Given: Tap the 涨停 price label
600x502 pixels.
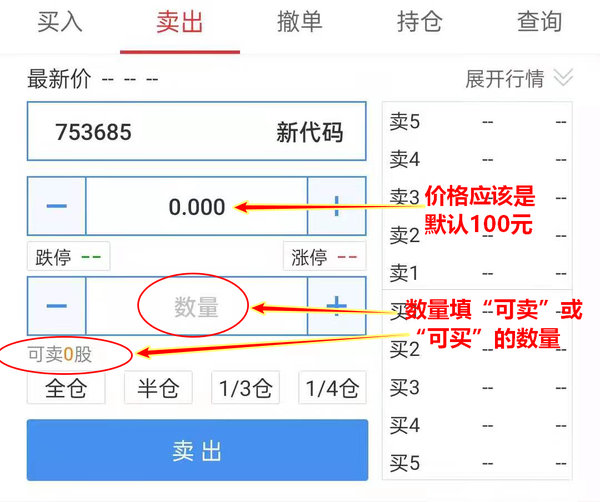Looking at the screenshot, I should 324,256.
